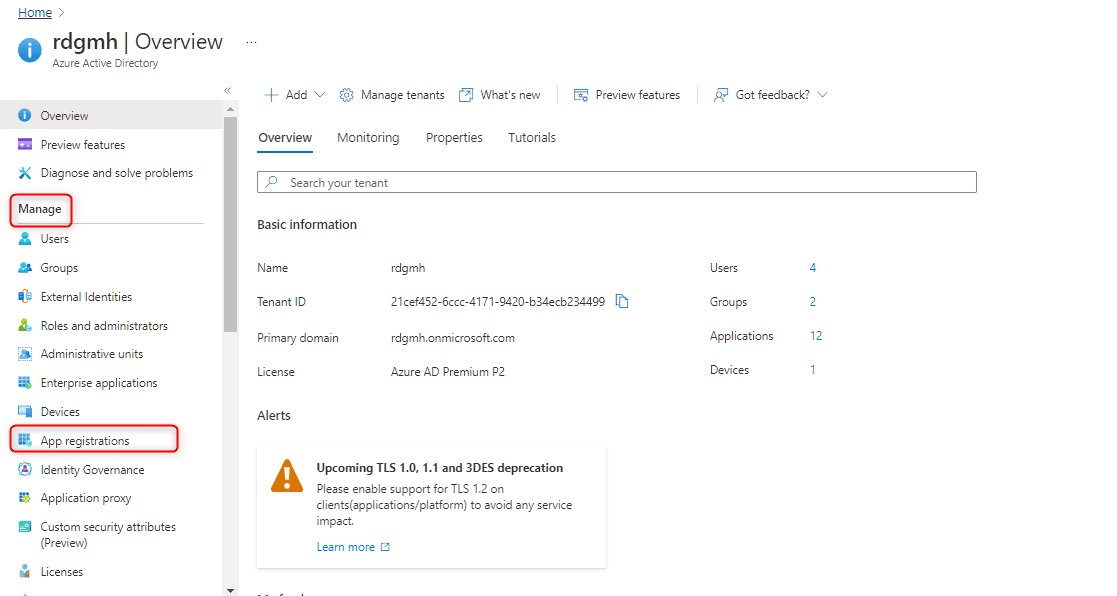Click the Manage tenants gear icon

click(346, 95)
